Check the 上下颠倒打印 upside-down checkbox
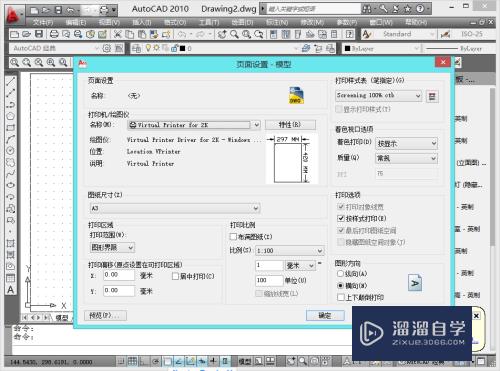 point(341,297)
